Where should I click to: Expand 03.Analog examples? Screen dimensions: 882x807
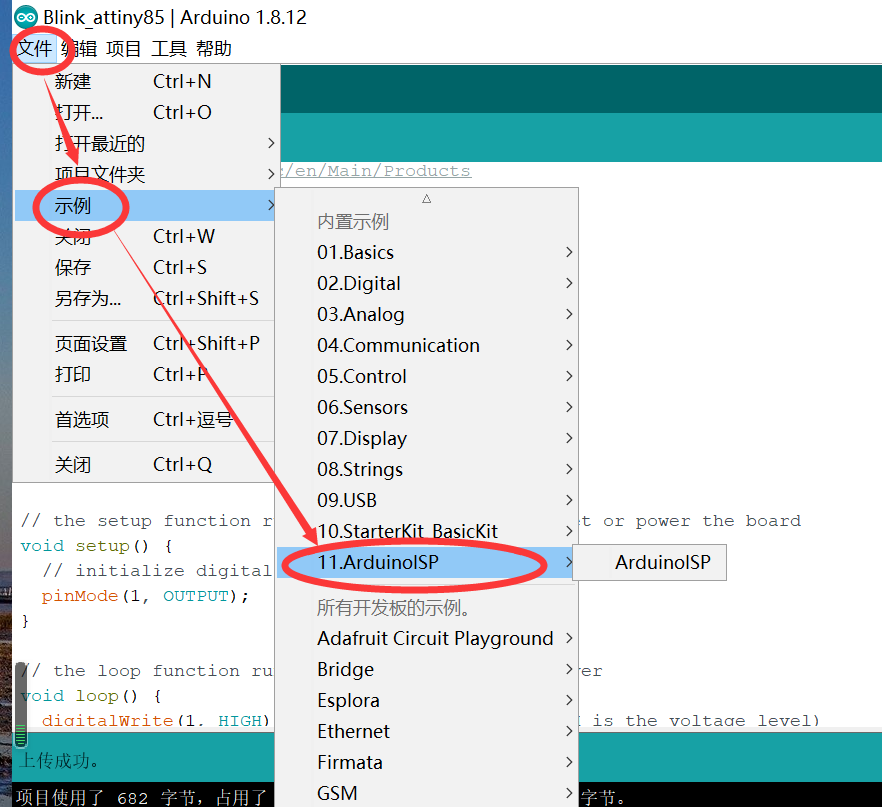coord(428,314)
